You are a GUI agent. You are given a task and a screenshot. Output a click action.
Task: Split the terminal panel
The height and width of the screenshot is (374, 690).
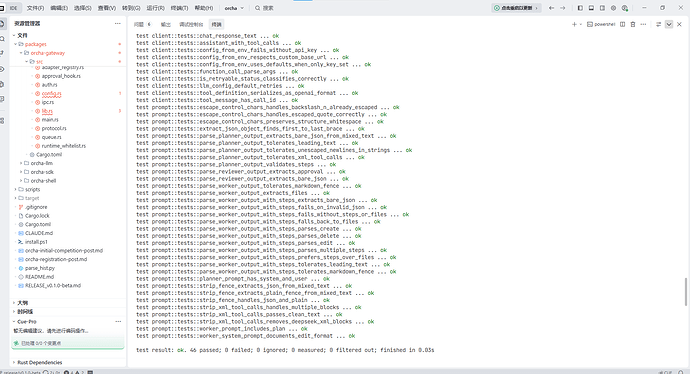point(622,25)
